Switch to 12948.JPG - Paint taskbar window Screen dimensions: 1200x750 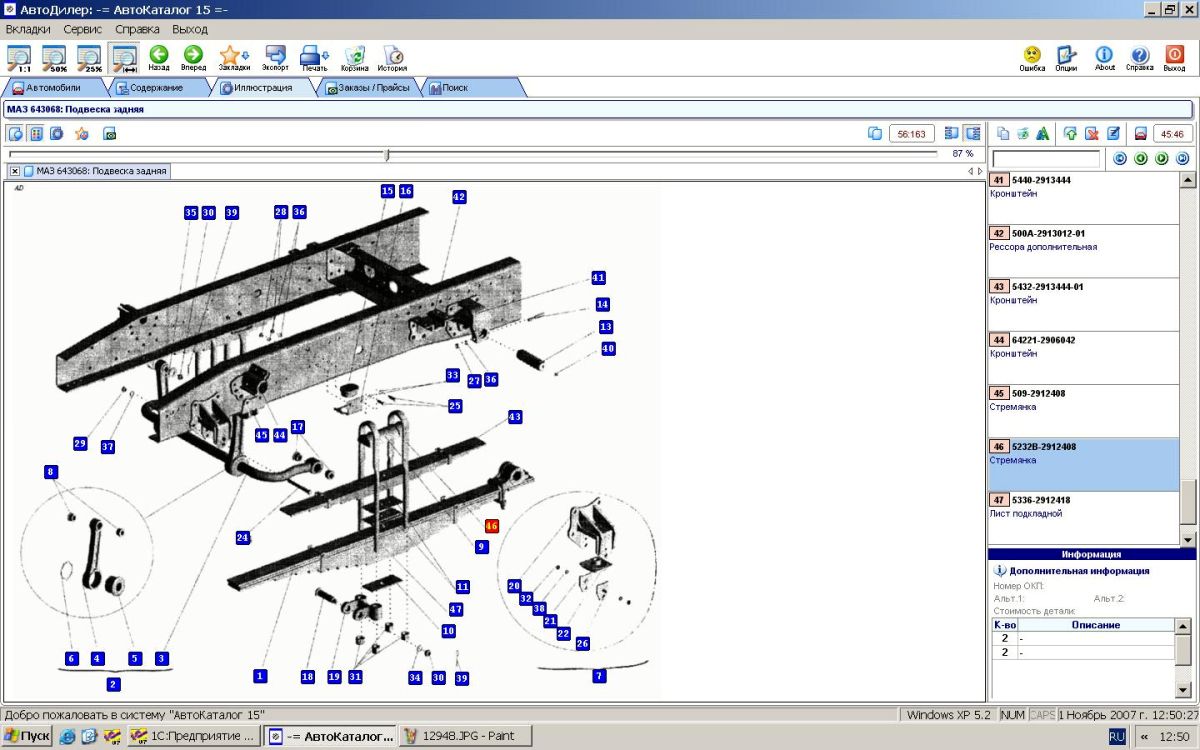click(464, 736)
